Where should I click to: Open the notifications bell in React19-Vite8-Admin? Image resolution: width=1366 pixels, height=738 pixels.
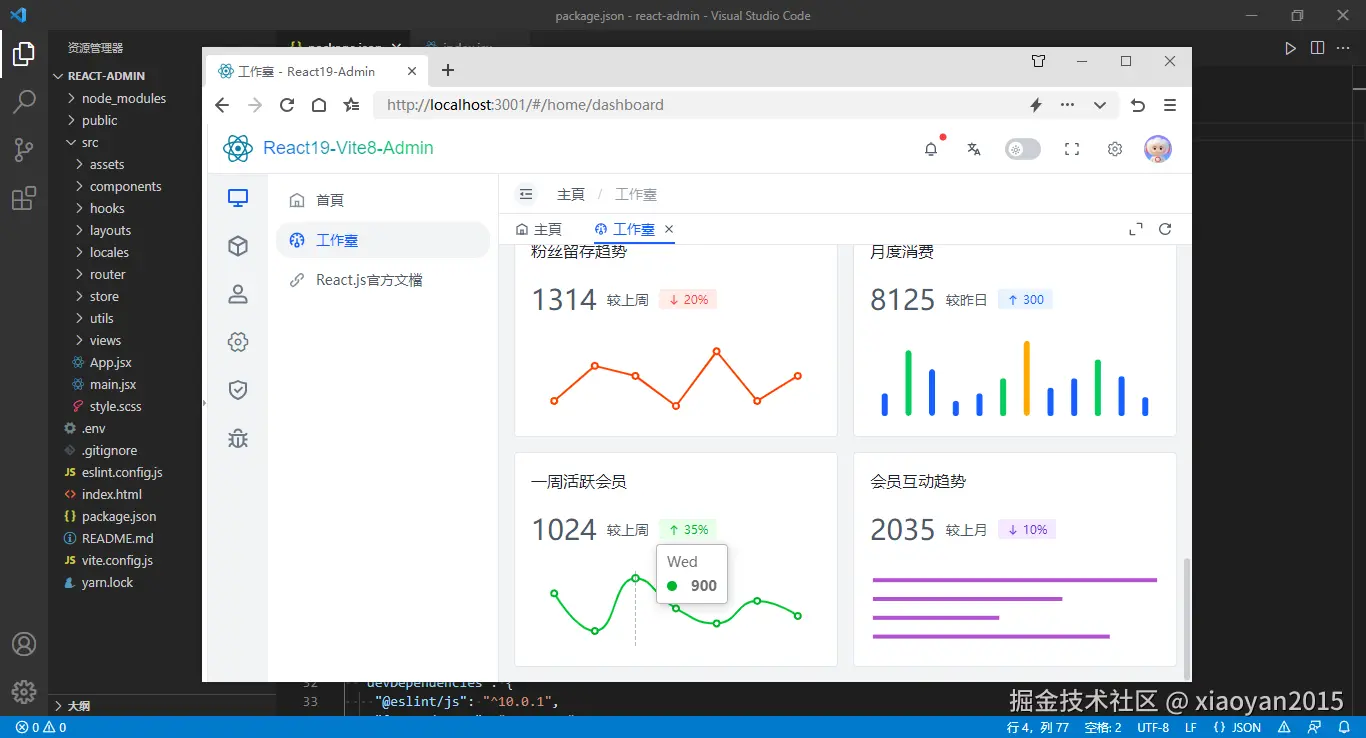[x=931, y=149]
